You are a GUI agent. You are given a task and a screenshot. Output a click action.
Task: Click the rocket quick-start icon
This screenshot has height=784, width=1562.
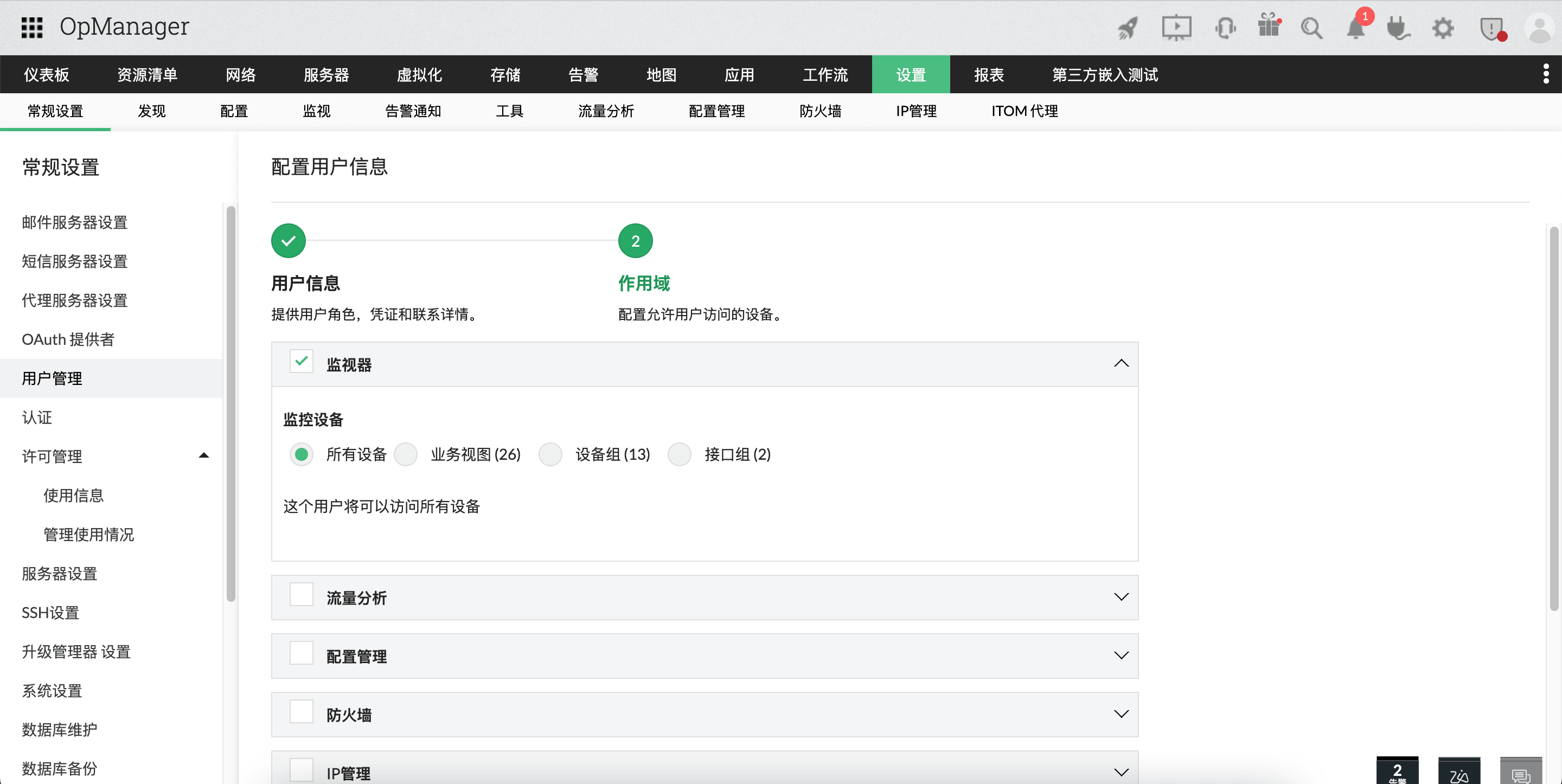(x=1128, y=28)
